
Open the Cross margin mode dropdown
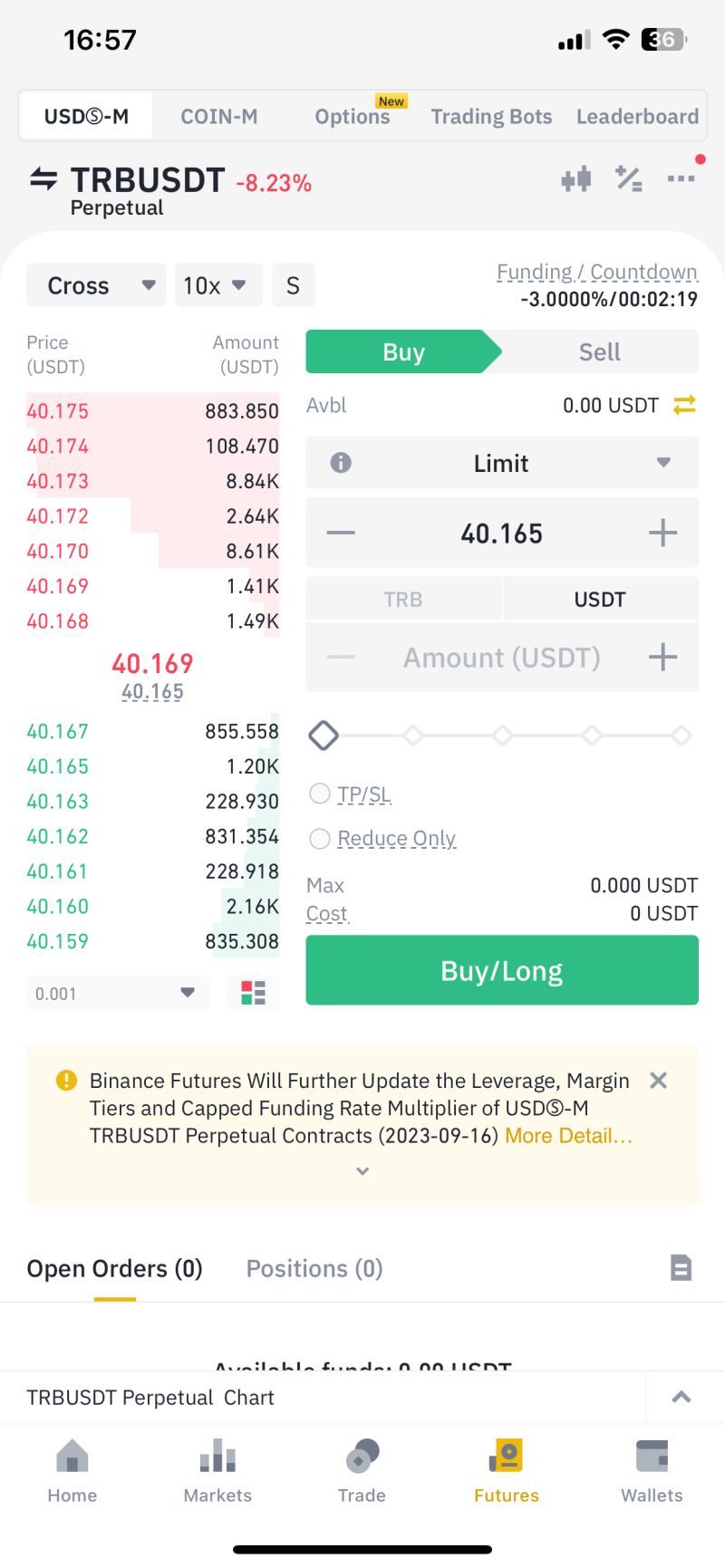point(96,285)
